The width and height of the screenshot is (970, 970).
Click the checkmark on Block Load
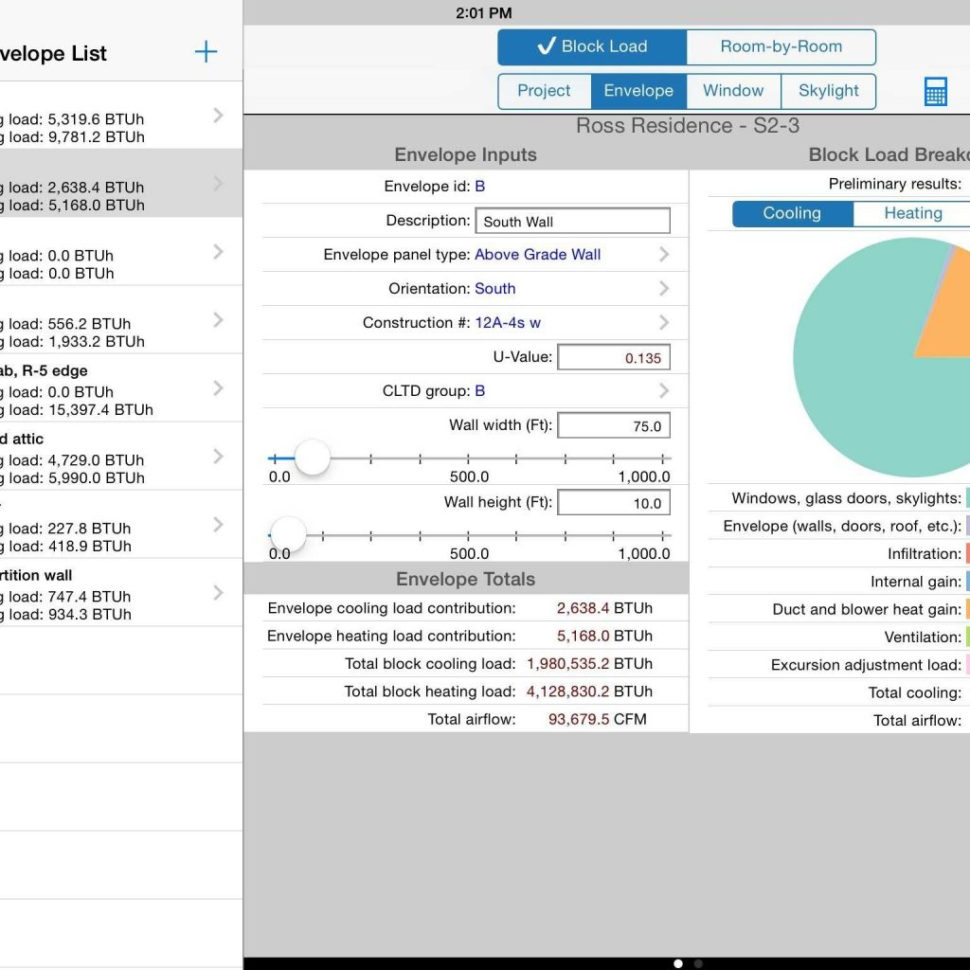click(x=546, y=46)
